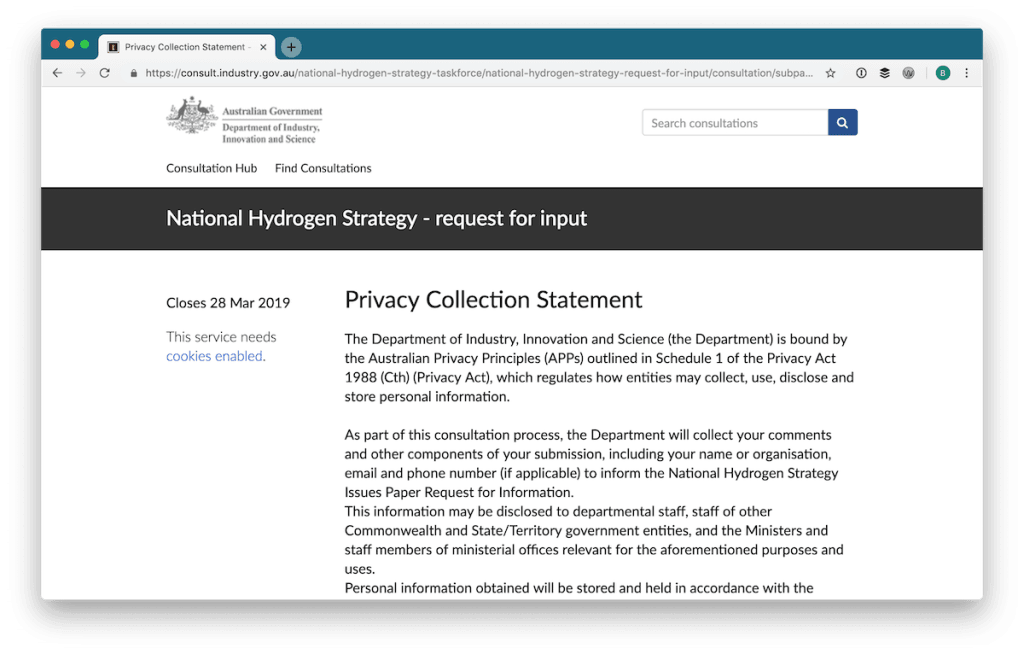Image resolution: width=1024 pixels, height=654 pixels.
Task: Click the blue search magnifier button
Action: 842,123
